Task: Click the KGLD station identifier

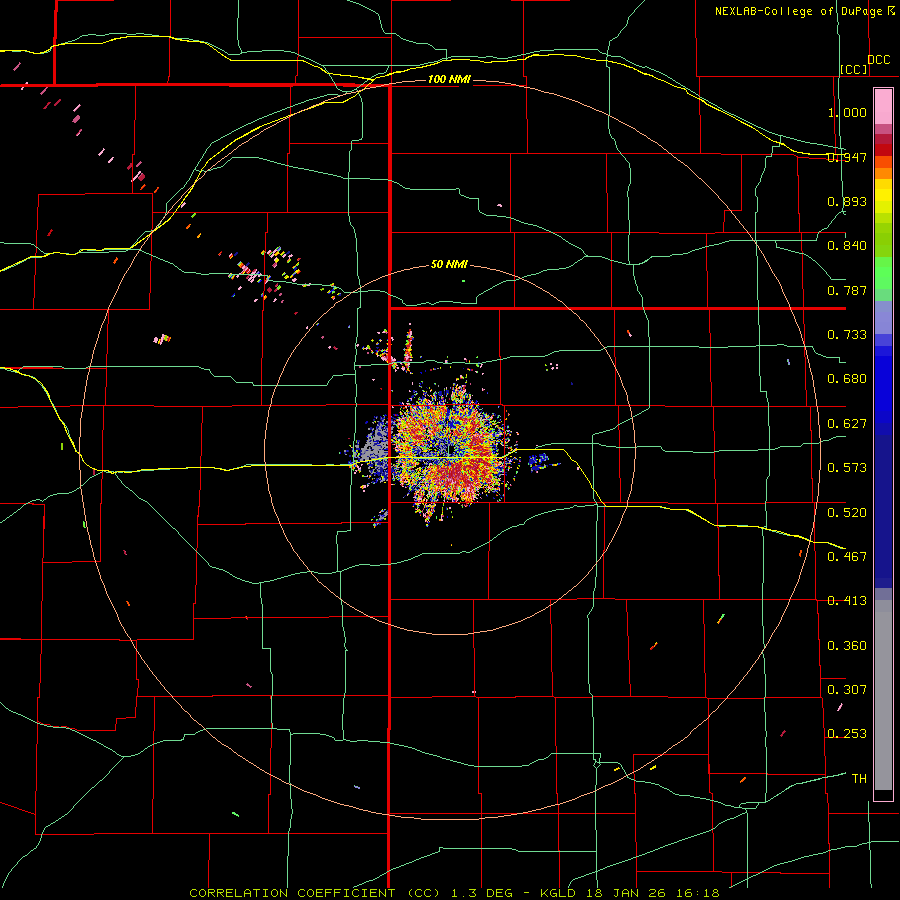Action: point(560,893)
